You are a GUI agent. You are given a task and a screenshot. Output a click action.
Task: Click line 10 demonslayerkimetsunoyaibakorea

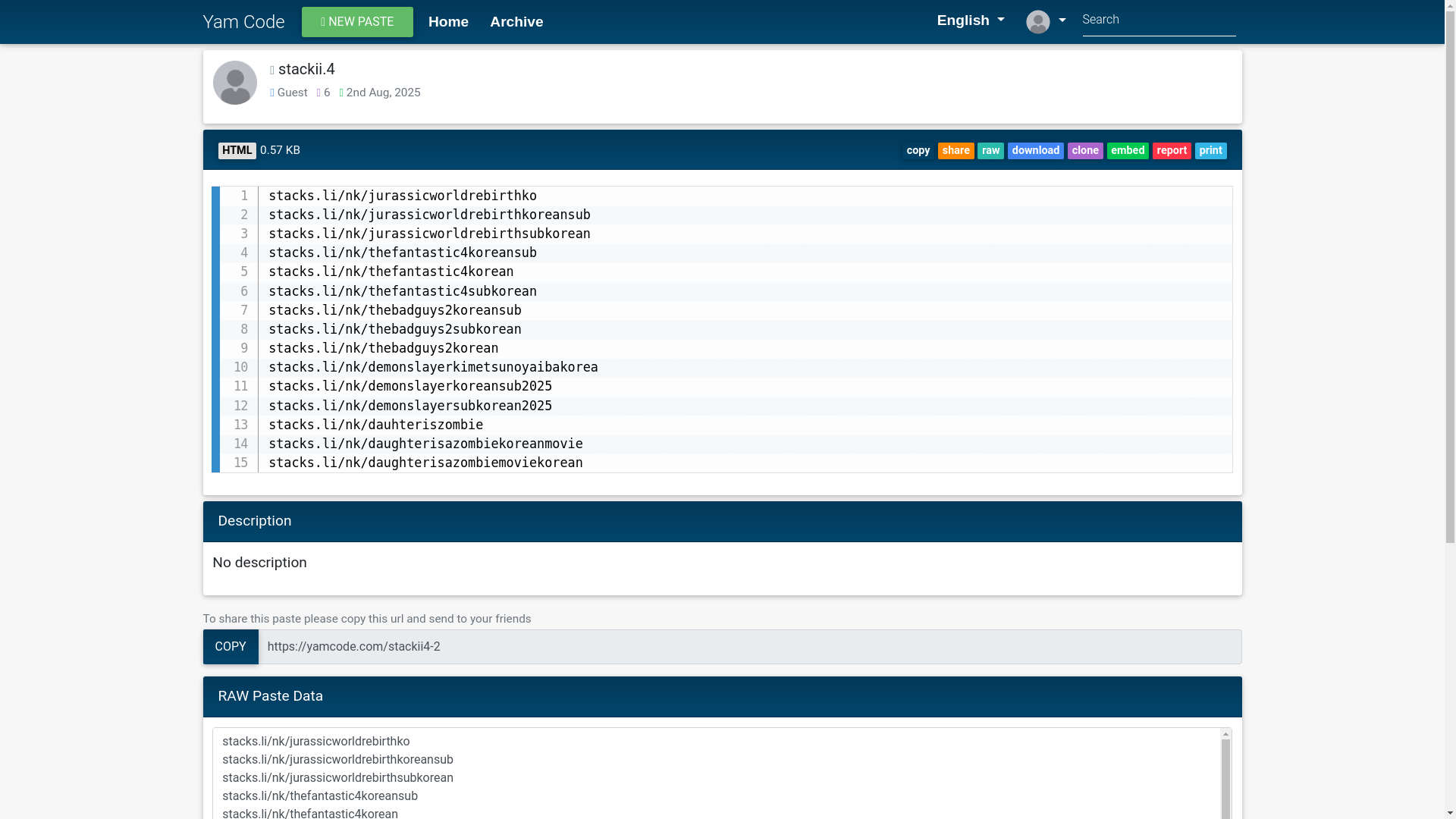pyautogui.click(x=433, y=367)
